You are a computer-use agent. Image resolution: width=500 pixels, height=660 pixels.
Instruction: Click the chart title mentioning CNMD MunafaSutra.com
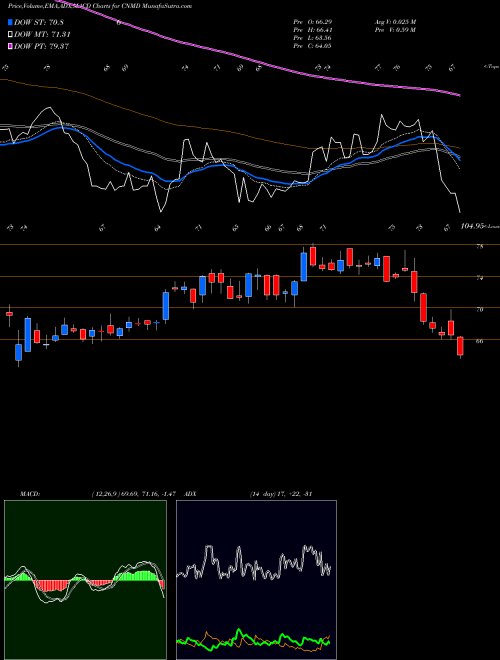pos(100,6)
